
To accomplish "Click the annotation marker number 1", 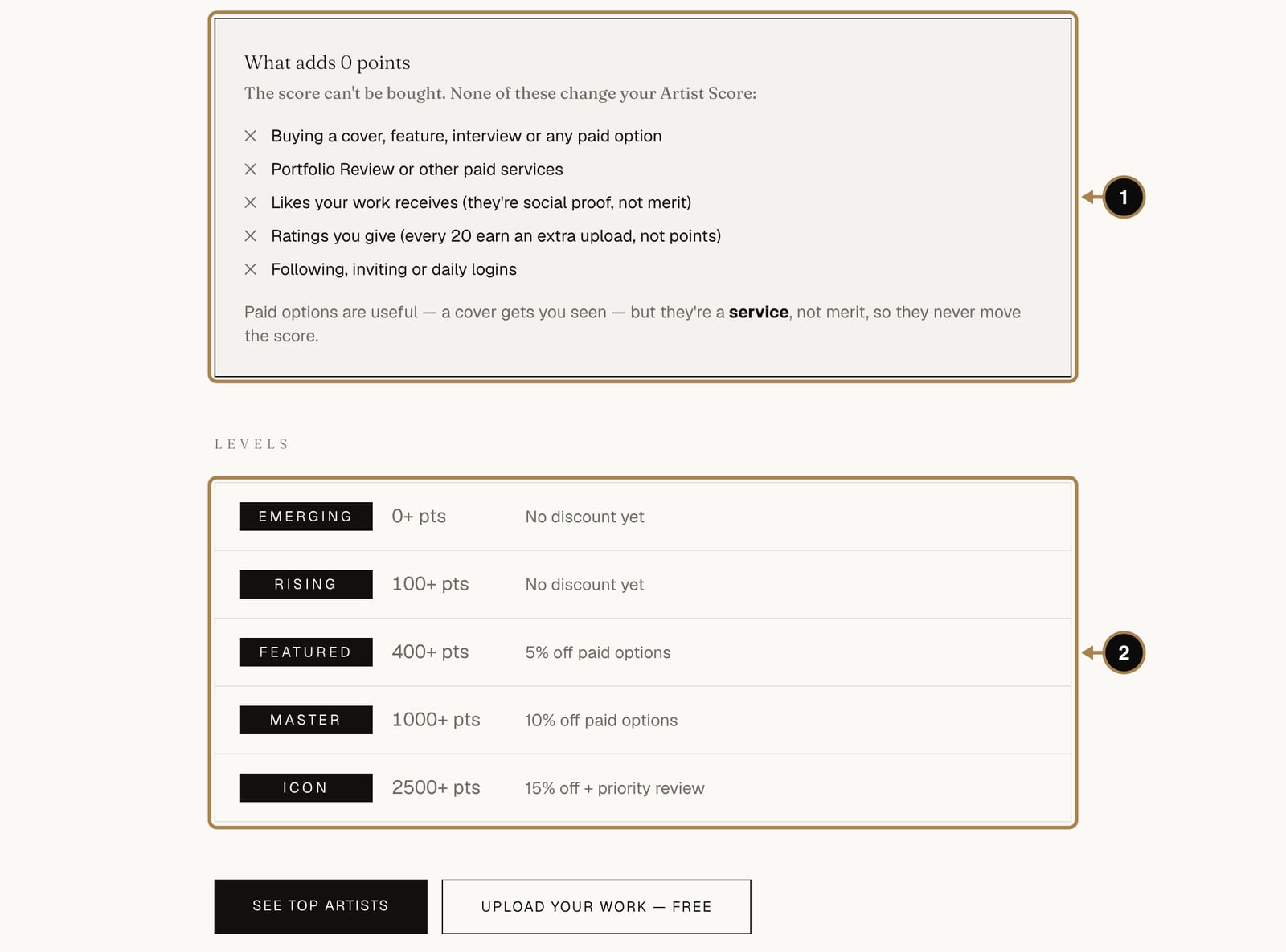I will tap(1123, 197).
